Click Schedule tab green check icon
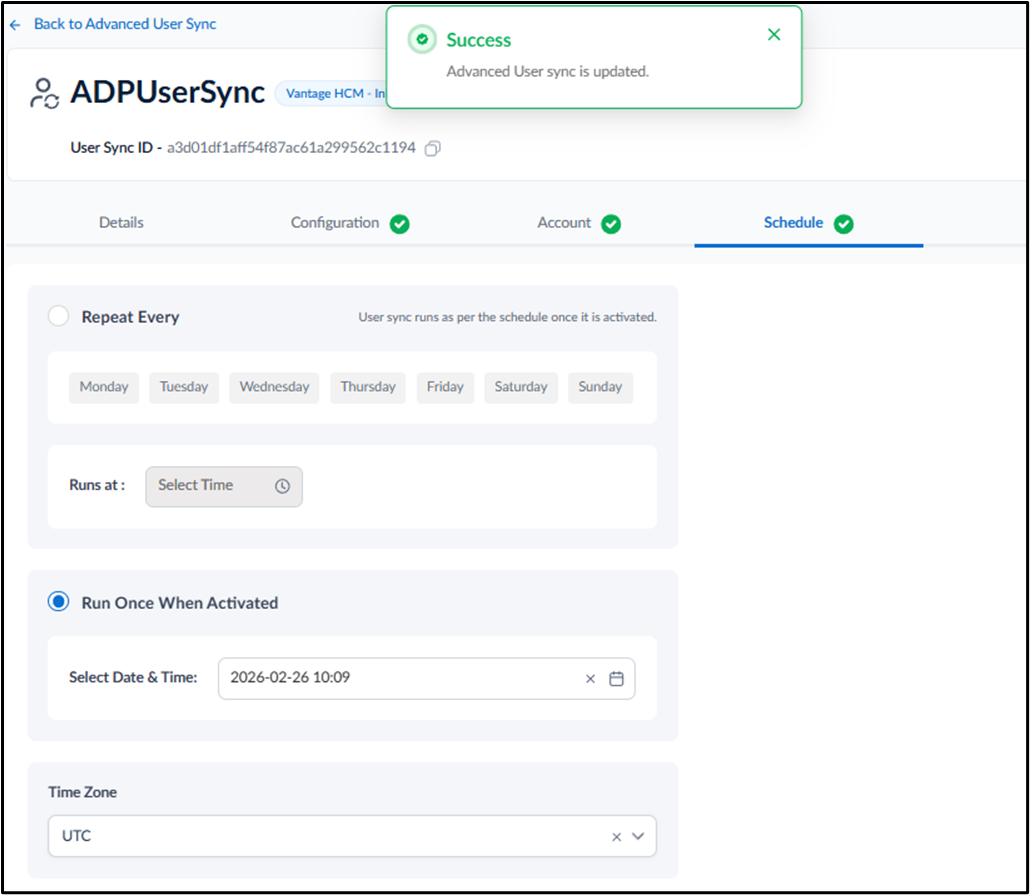This screenshot has height=895, width=1030. pos(843,224)
